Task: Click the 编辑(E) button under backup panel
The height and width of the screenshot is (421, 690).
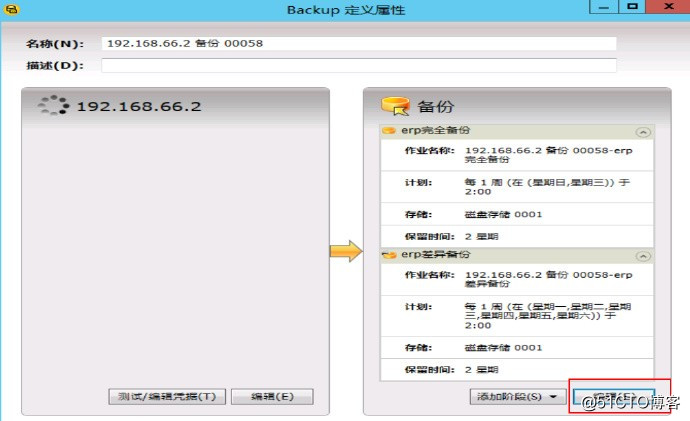Action: [615, 397]
